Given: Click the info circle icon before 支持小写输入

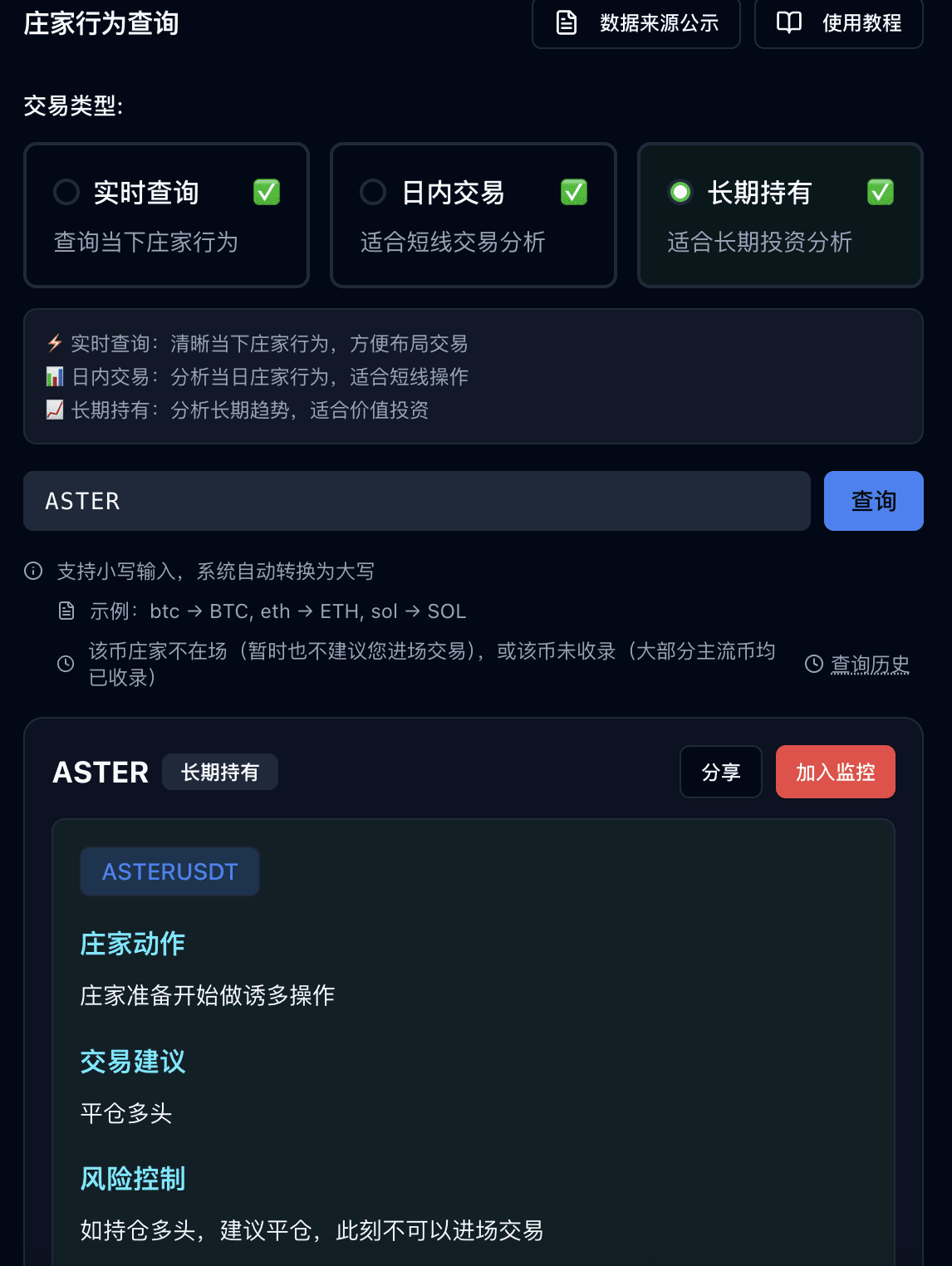Looking at the screenshot, I should tap(33, 571).
